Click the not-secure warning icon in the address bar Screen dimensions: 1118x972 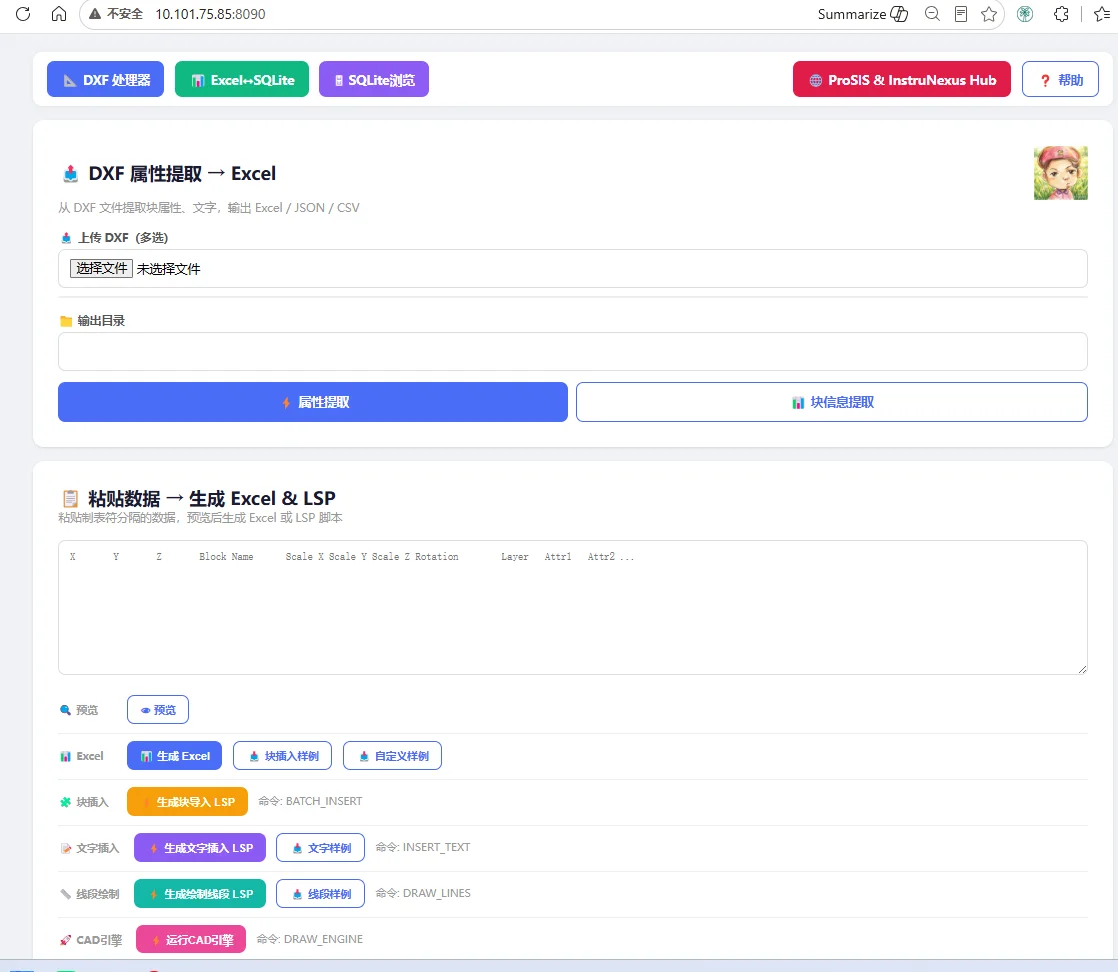[94, 14]
